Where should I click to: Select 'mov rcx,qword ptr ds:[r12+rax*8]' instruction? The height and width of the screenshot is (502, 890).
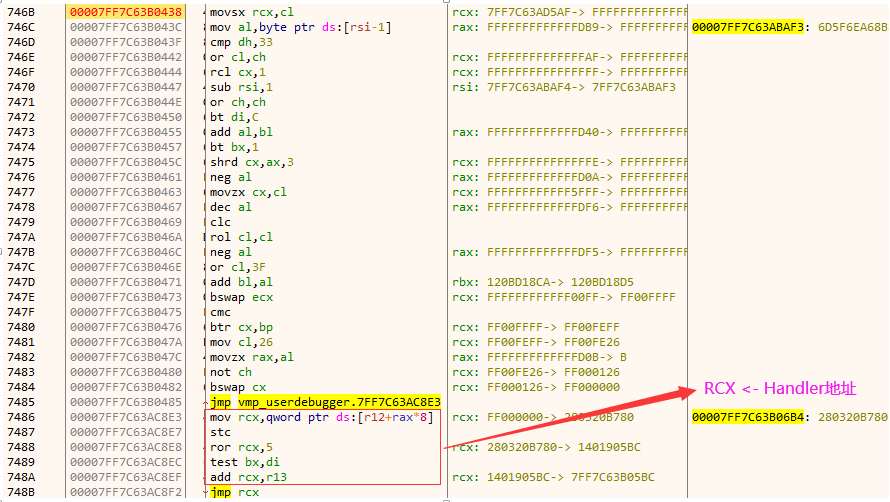321,417
